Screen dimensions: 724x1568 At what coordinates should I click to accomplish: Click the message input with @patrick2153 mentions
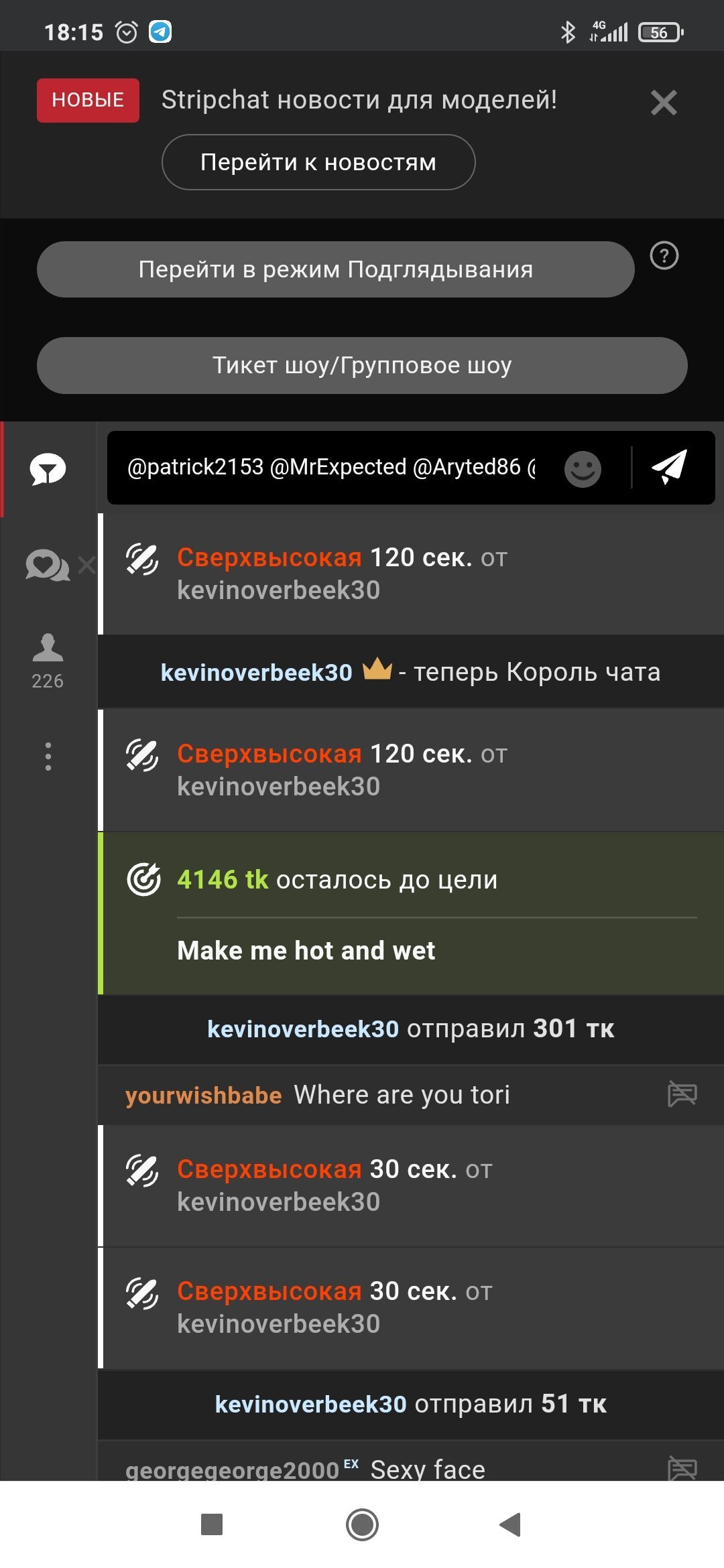[x=332, y=467]
